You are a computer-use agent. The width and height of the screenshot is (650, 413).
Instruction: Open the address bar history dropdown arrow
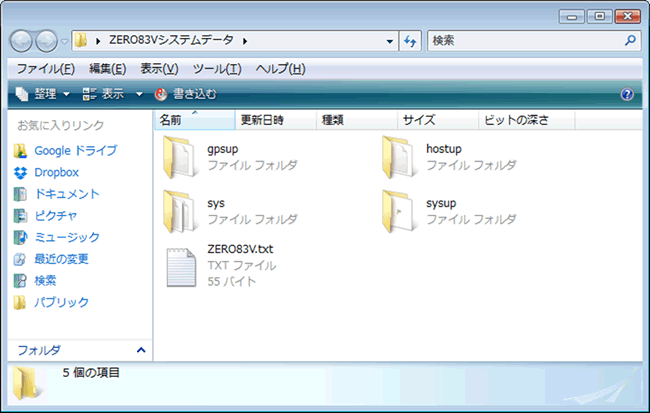pos(389,41)
